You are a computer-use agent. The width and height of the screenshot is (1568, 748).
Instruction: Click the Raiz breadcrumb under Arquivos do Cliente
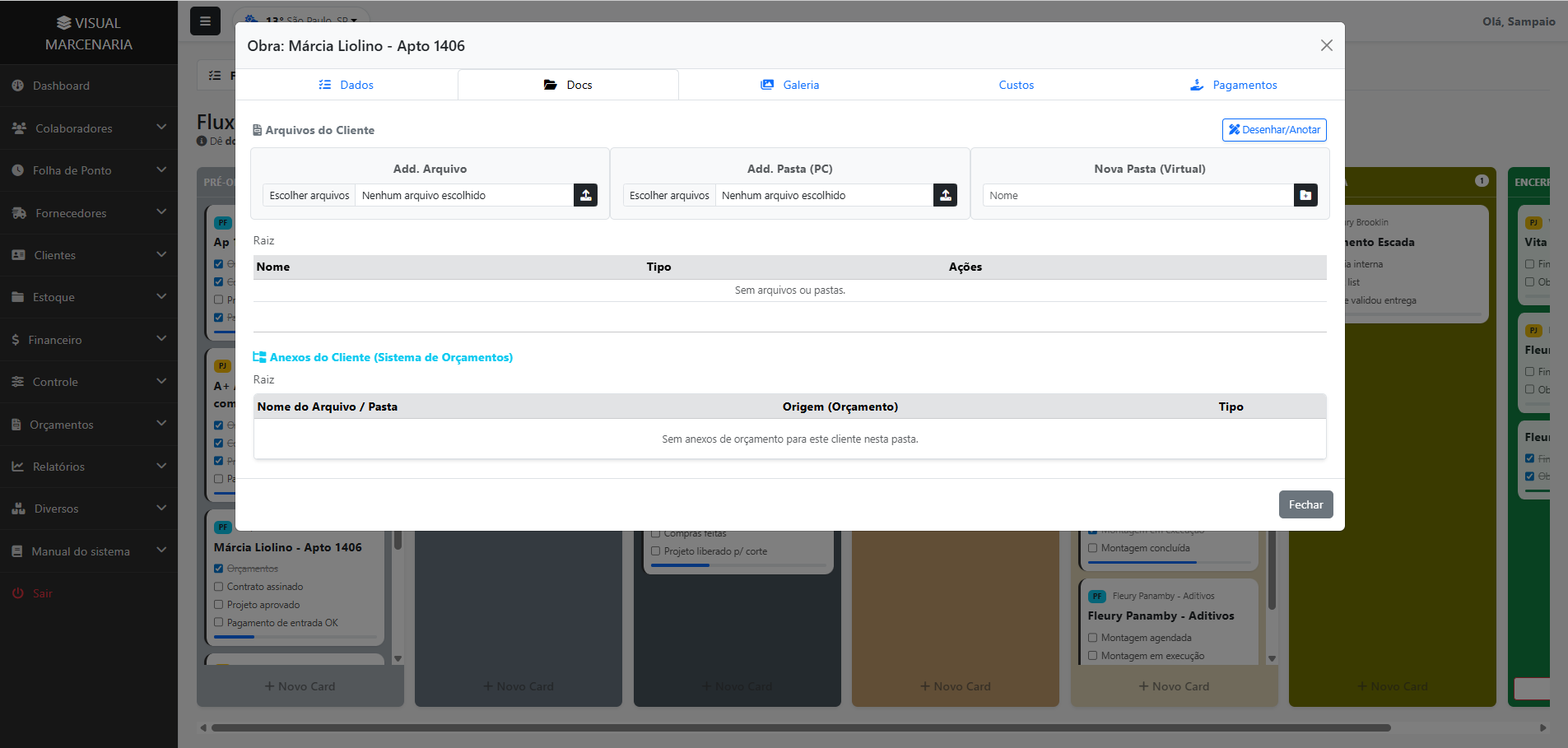(263, 240)
